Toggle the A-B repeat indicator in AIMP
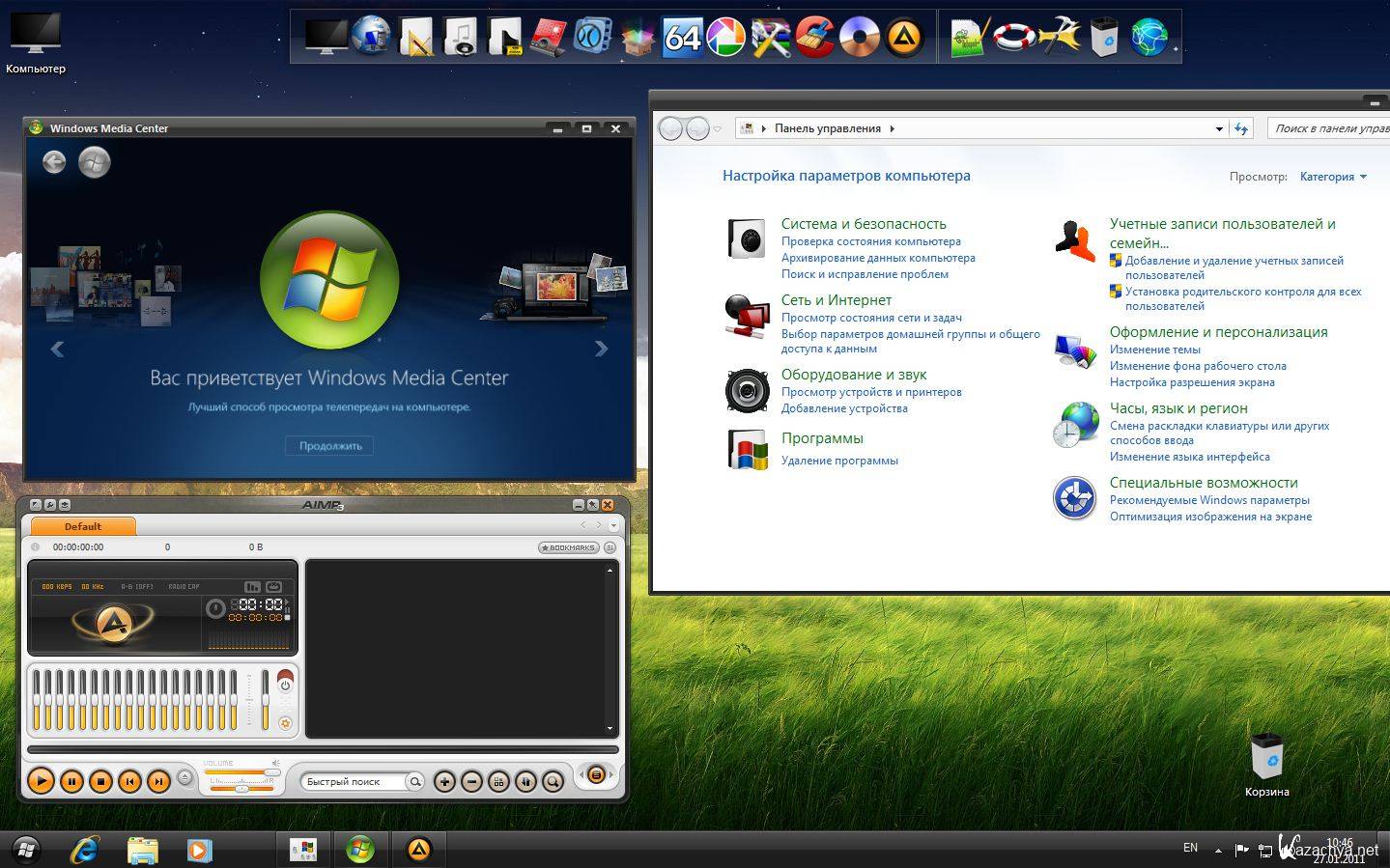 [x=136, y=586]
